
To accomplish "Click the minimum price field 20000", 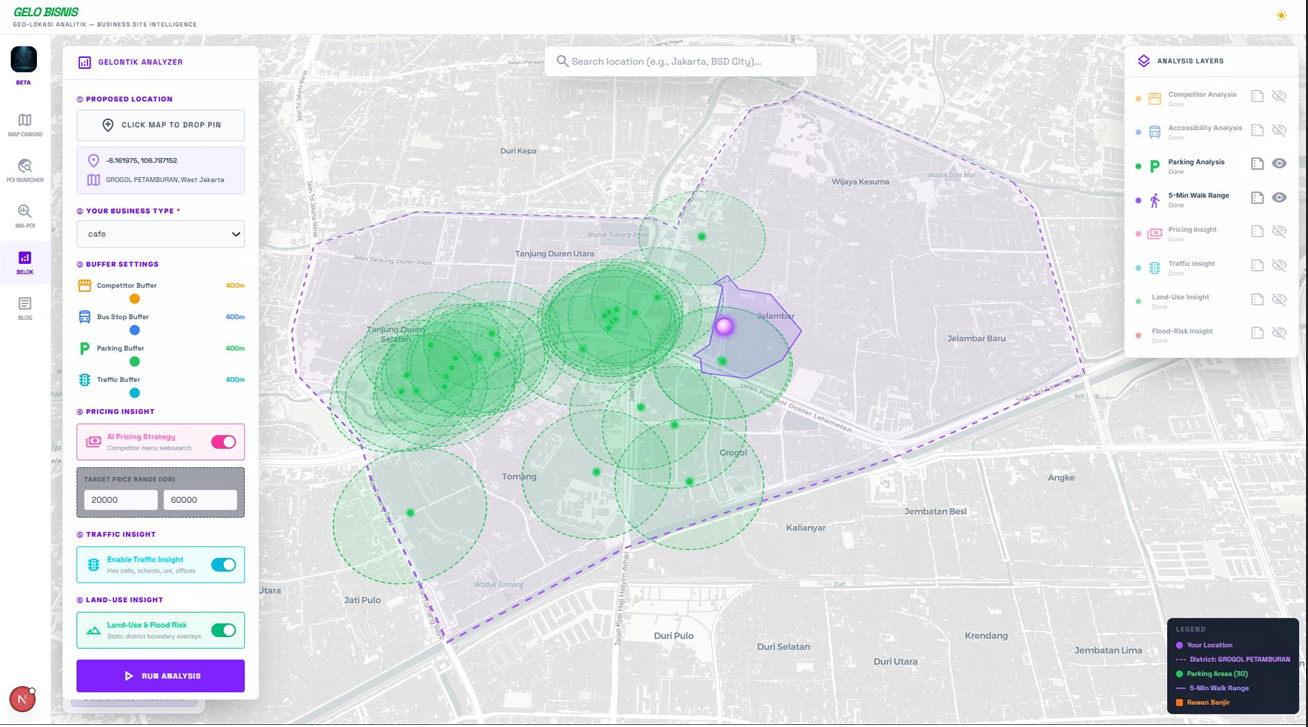I will click(x=121, y=500).
